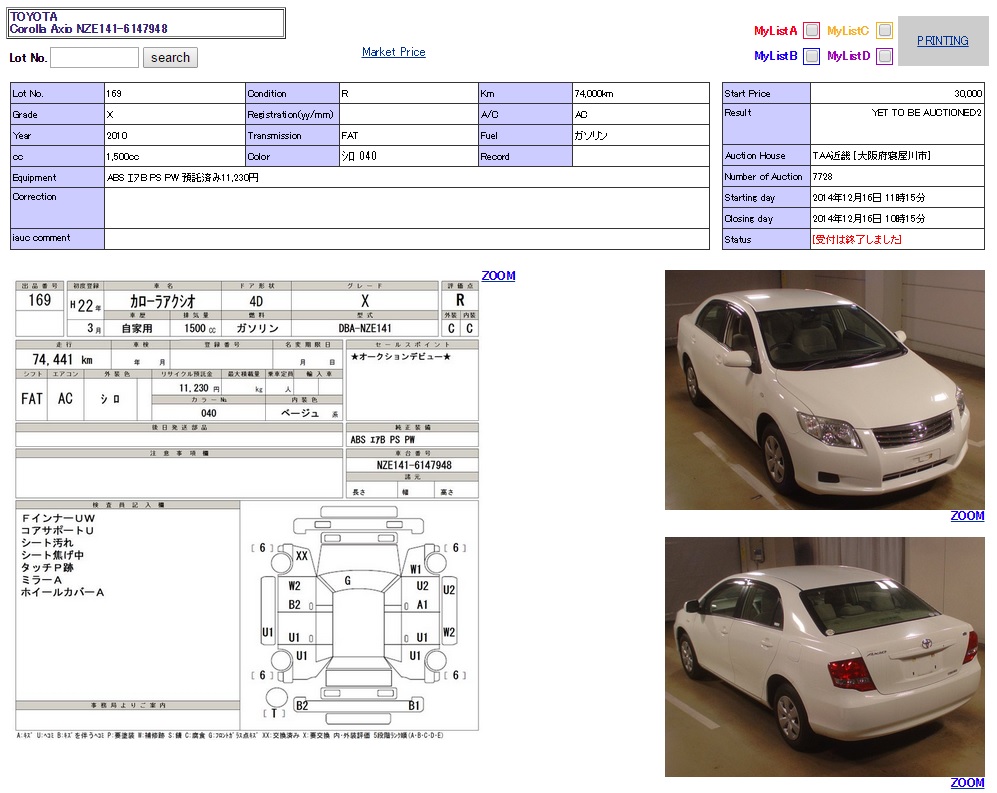
Task: Open the front view car photo
Action: [824, 390]
